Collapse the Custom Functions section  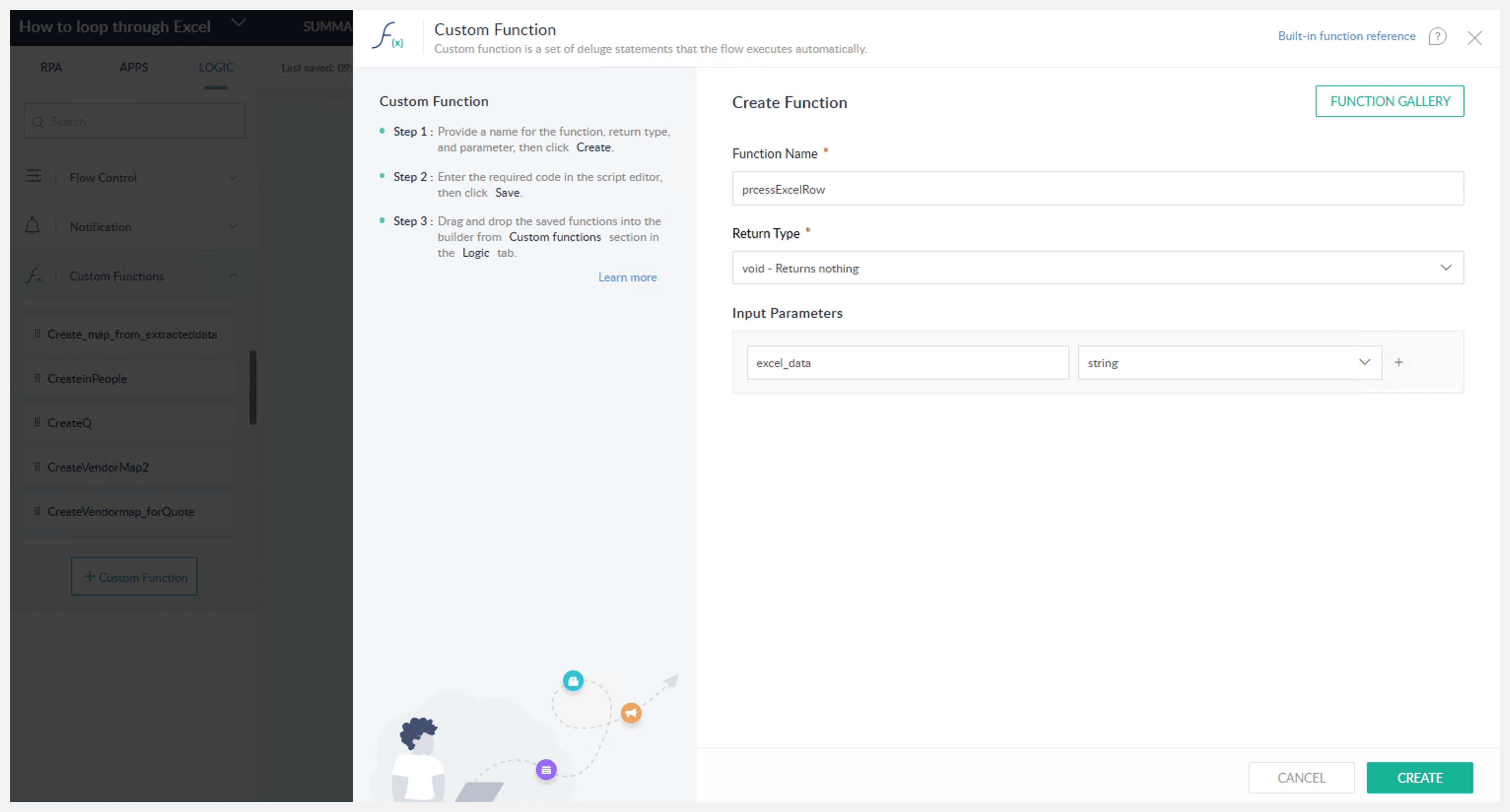(233, 276)
